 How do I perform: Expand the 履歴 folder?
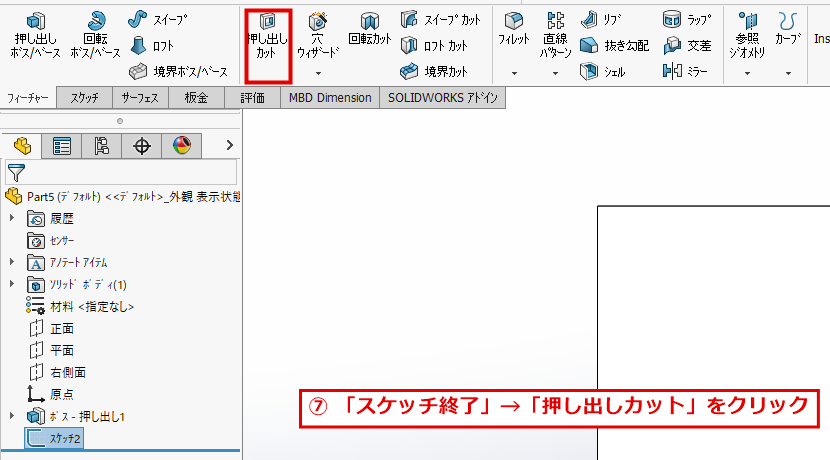[12, 218]
